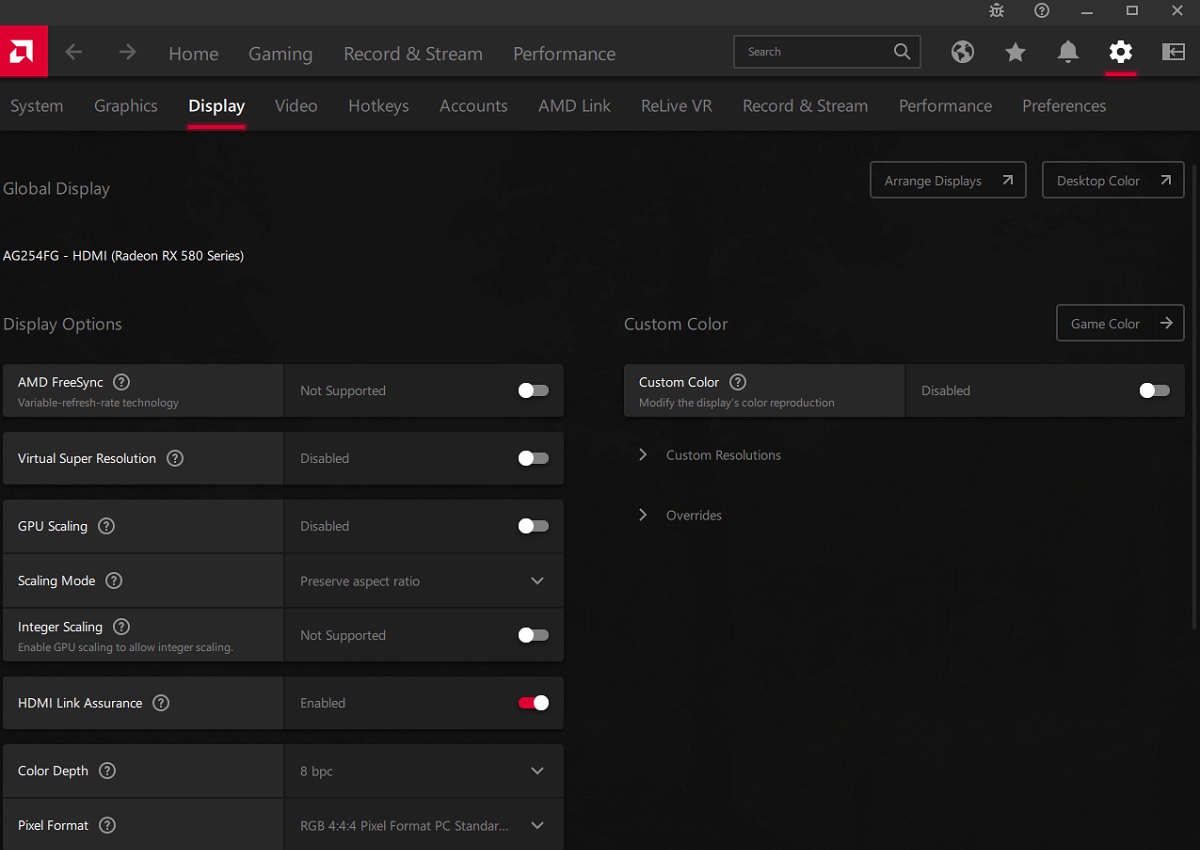
Task: Open the web browser globe icon
Action: click(x=963, y=52)
